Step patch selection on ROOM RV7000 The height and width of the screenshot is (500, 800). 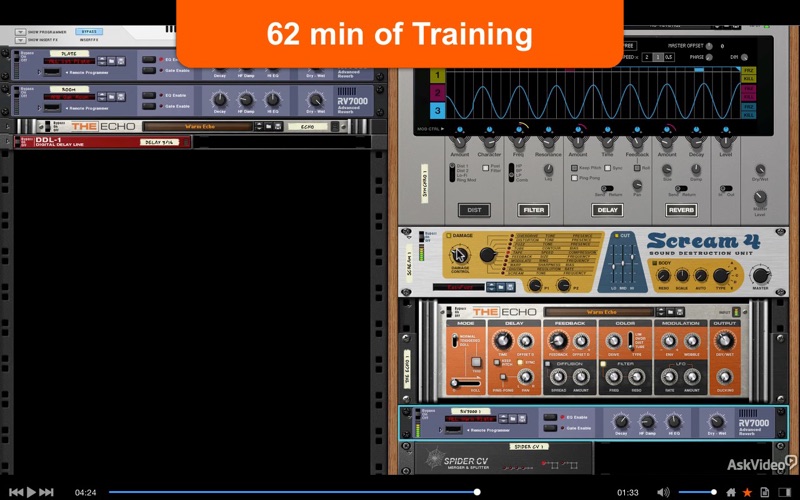pos(102,96)
